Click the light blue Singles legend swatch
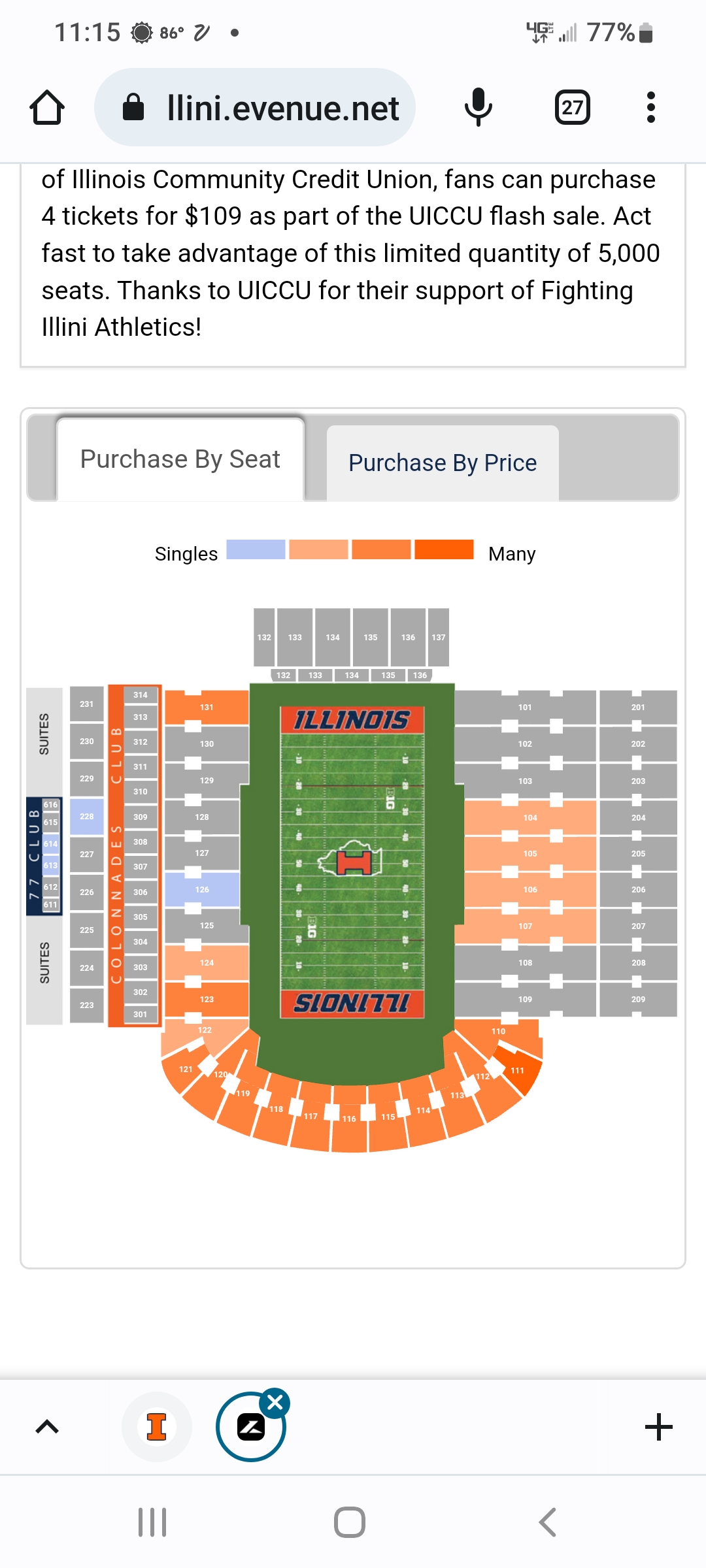 [x=256, y=550]
